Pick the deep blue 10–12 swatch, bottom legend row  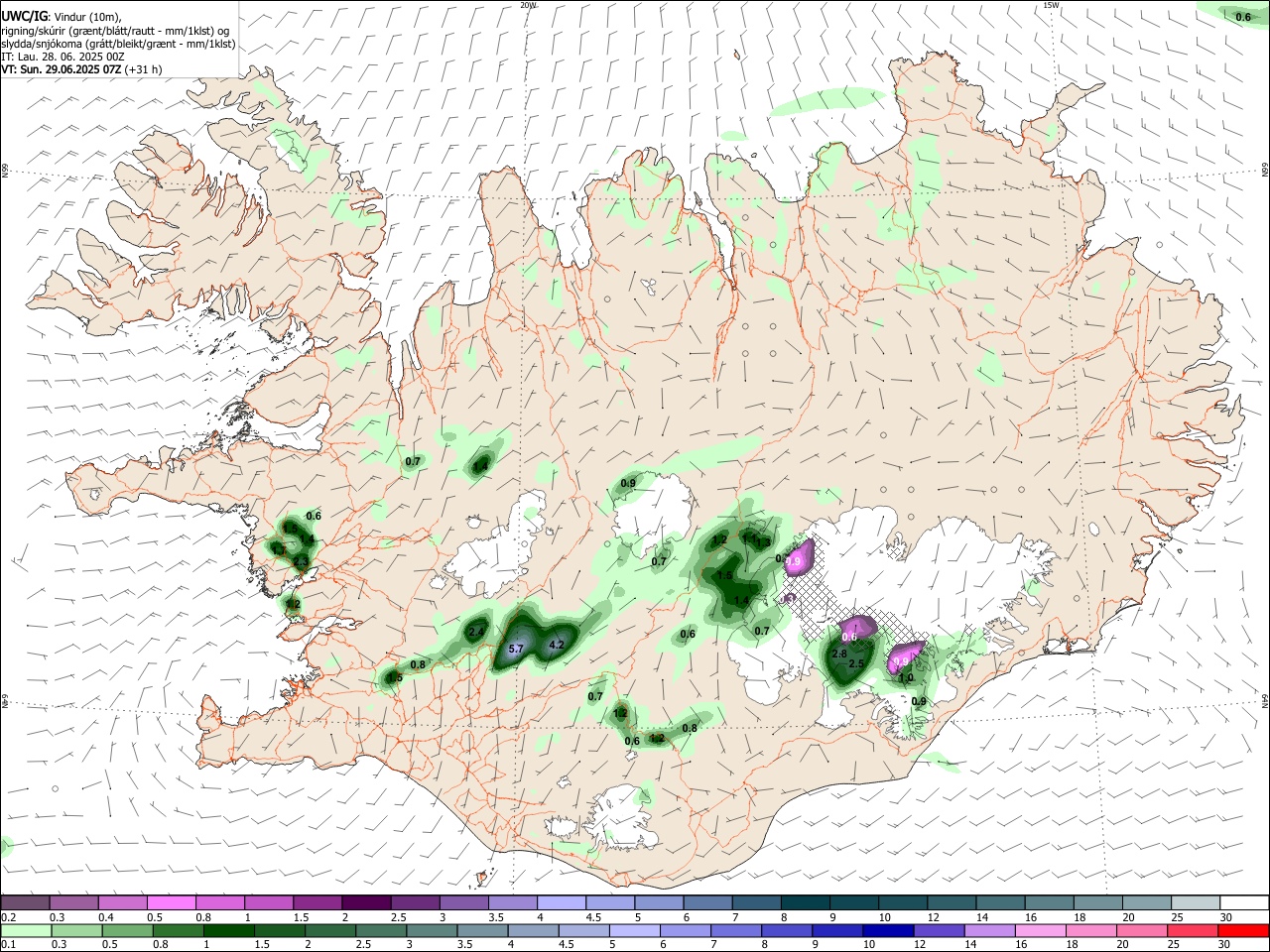coord(888,930)
